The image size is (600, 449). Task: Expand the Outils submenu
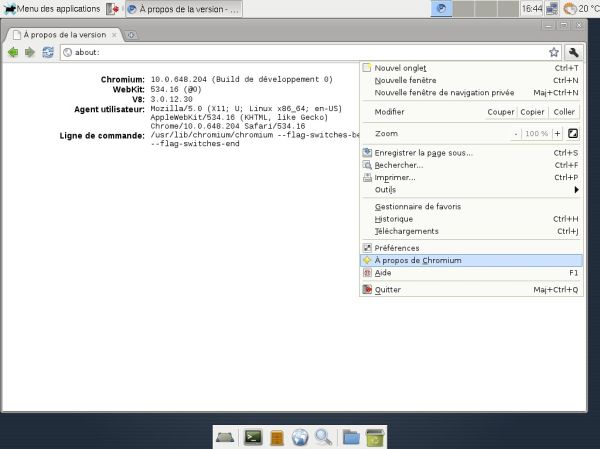point(471,189)
